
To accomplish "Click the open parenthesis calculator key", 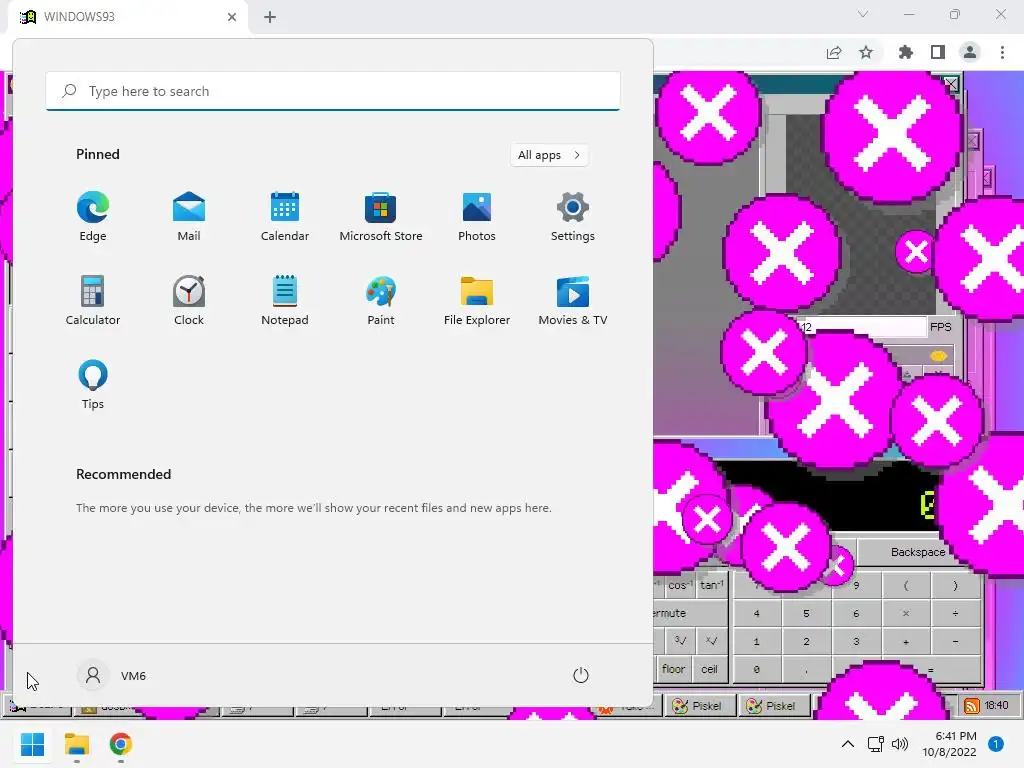I will [906, 586].
